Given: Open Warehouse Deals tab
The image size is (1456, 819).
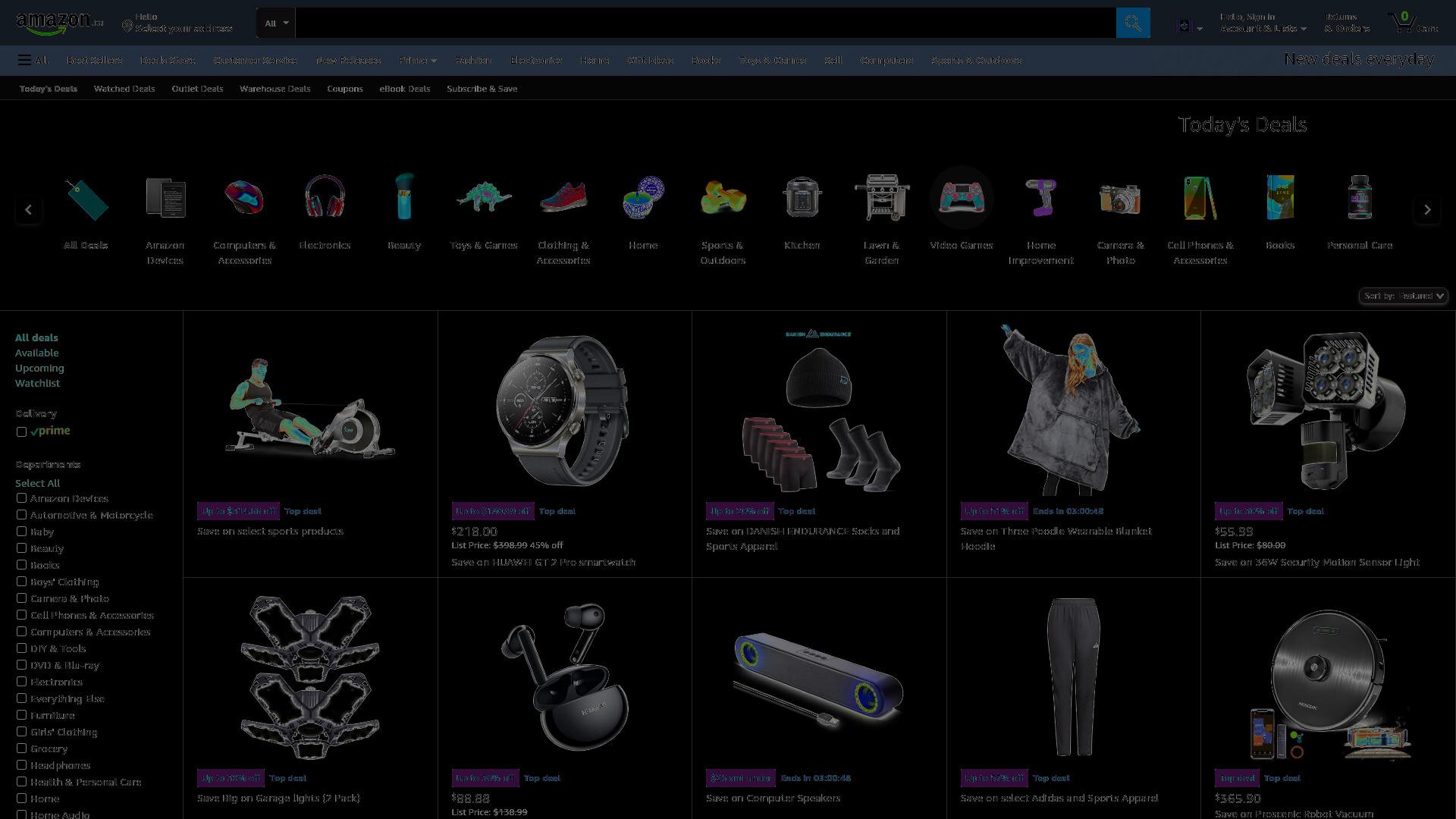Looking at the screenshot, I should click(275, 89).
